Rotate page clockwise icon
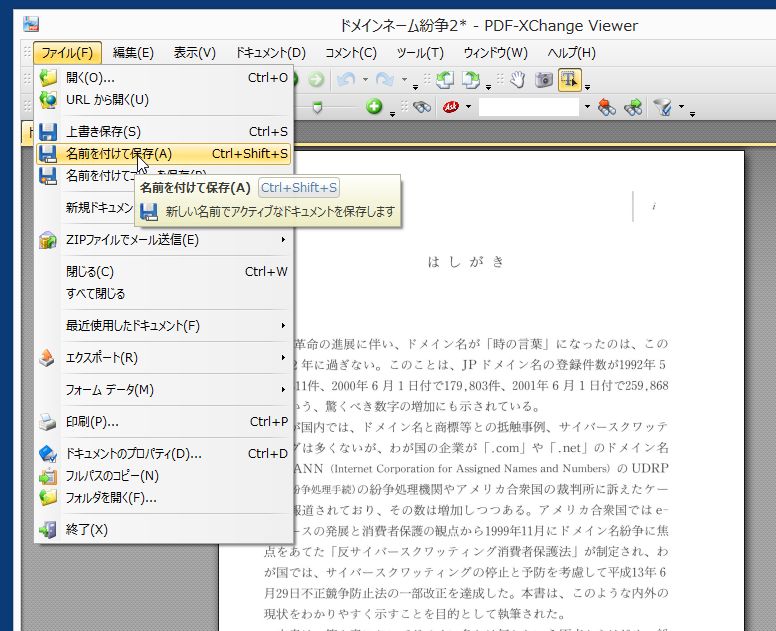 tap(471, 80)
